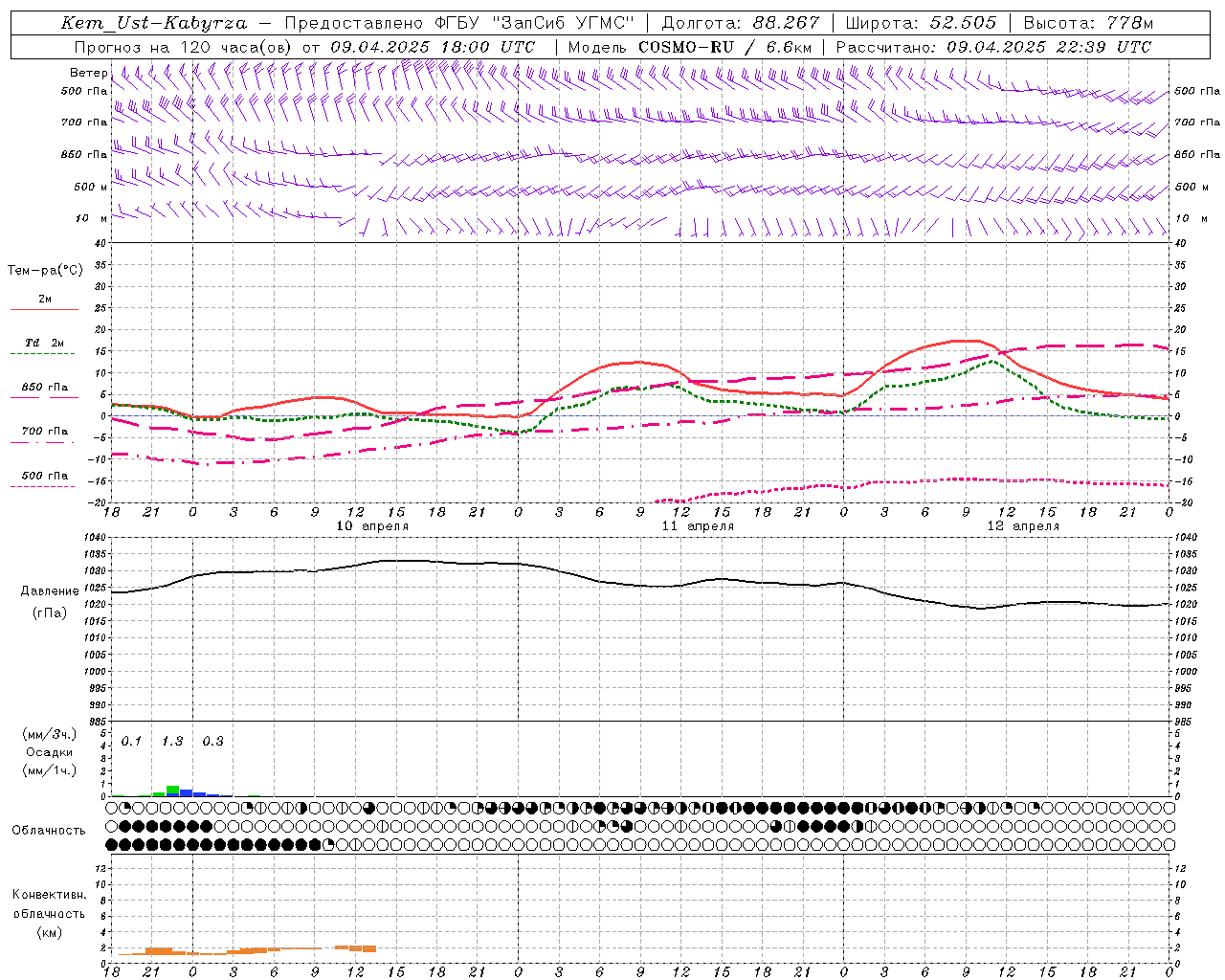The width and height of the screenshot is (1225, 980).
Task: Click the Облачность row label
Action: coord(49,831)
